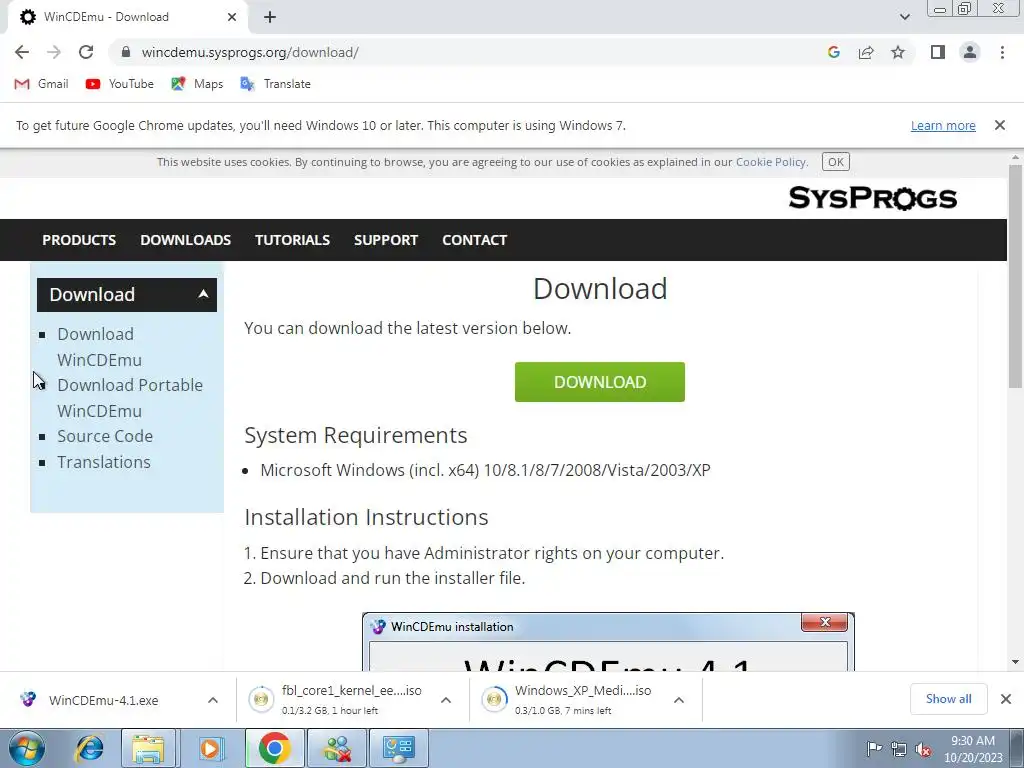Open Translate bookmark
Image resolution: width=1024 pixels, height=768 pixels.
[275, 84]
